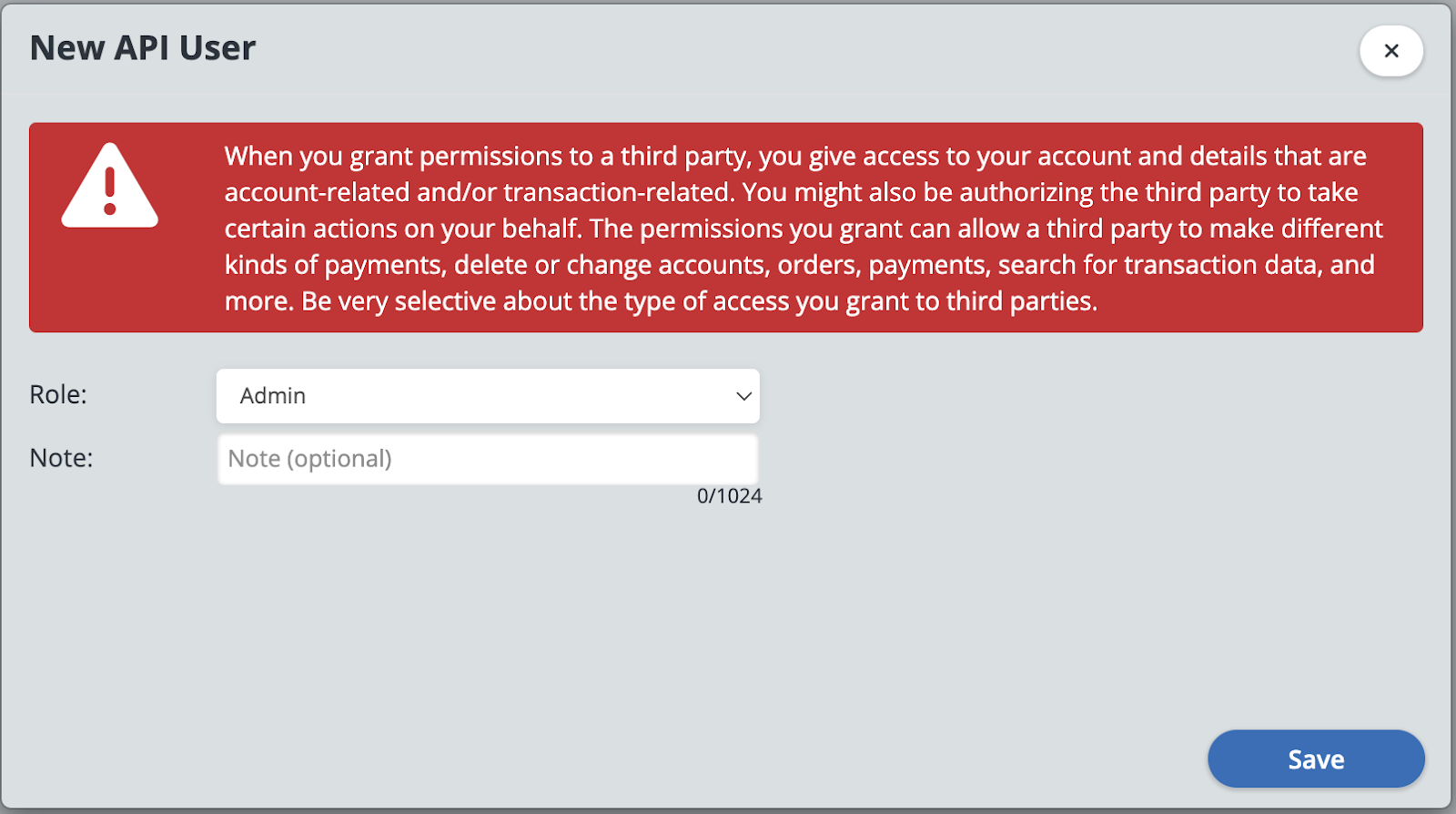Focus the Note optional input field
Viewport: 1456px width, 814px height.
click(487, 459)
